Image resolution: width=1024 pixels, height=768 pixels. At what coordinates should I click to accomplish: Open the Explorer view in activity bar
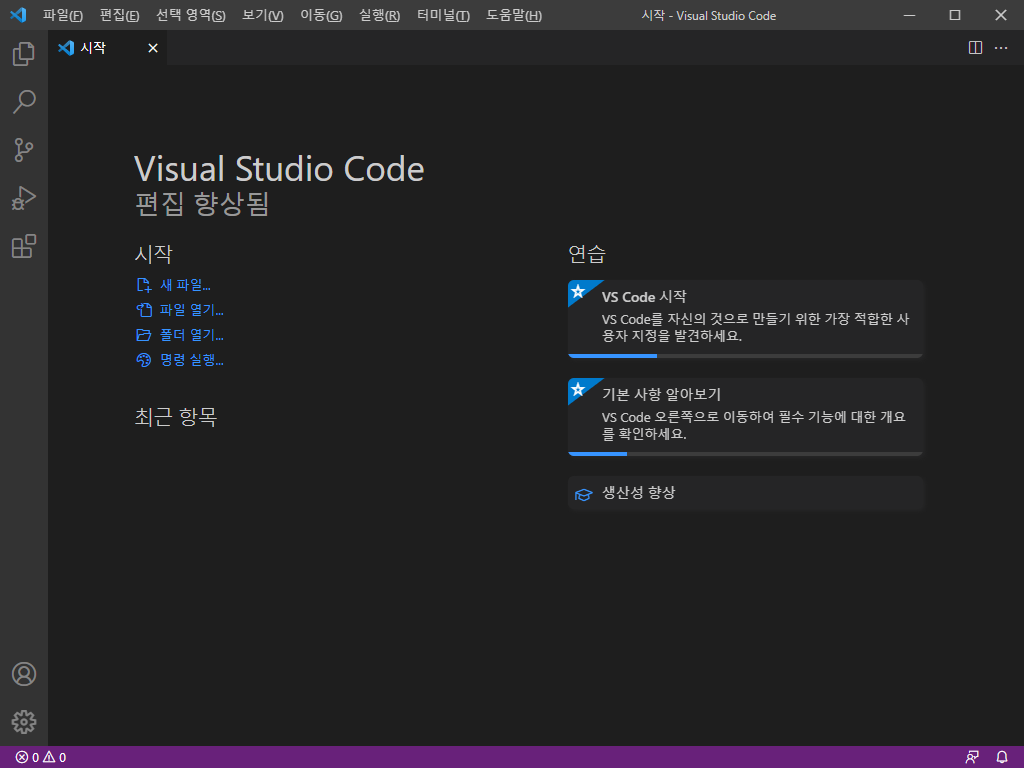point(24,54)
